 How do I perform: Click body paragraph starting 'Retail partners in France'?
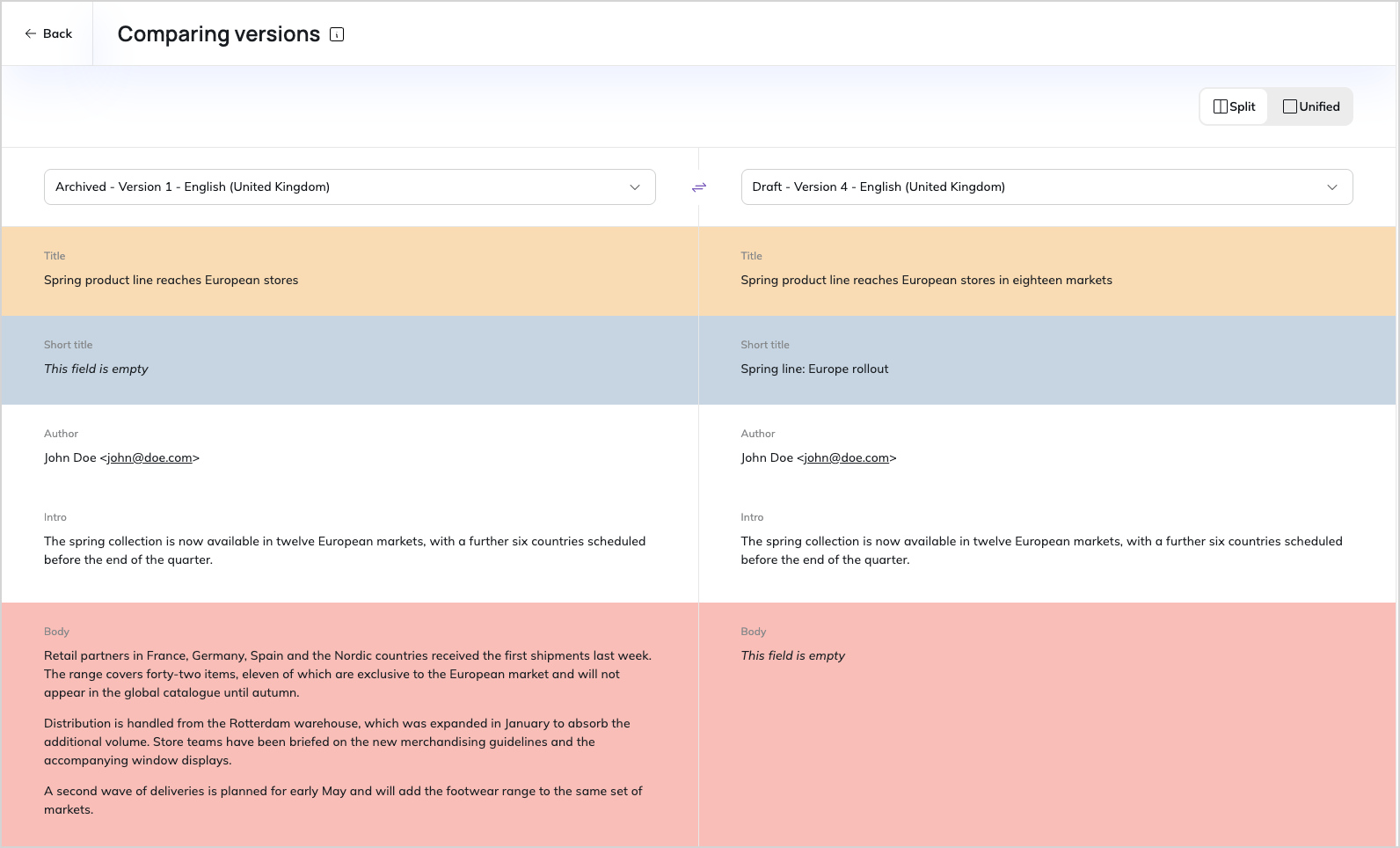[x=348, y=674]
